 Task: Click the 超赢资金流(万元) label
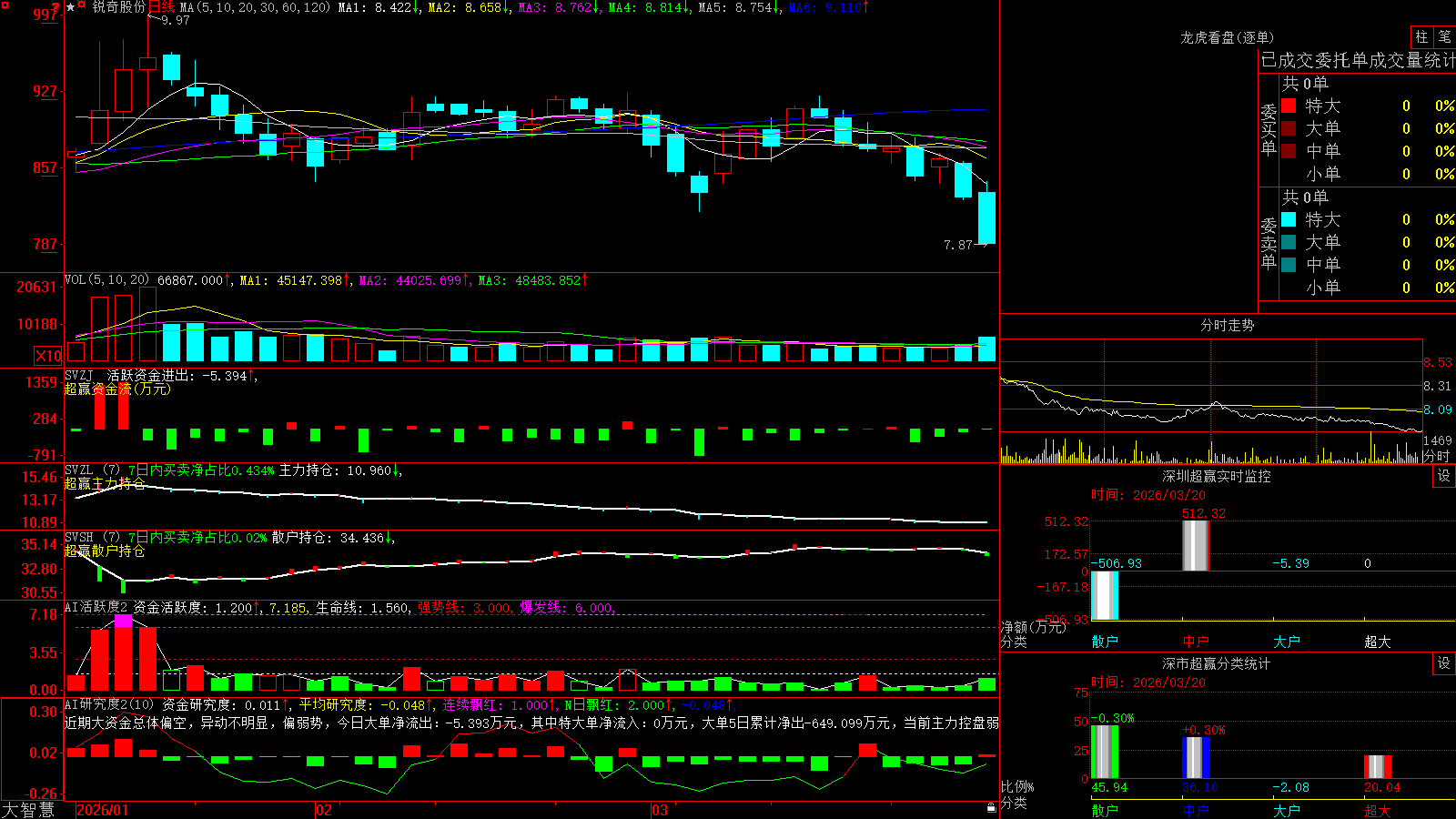pyautogui.click(x=117, y=389)
